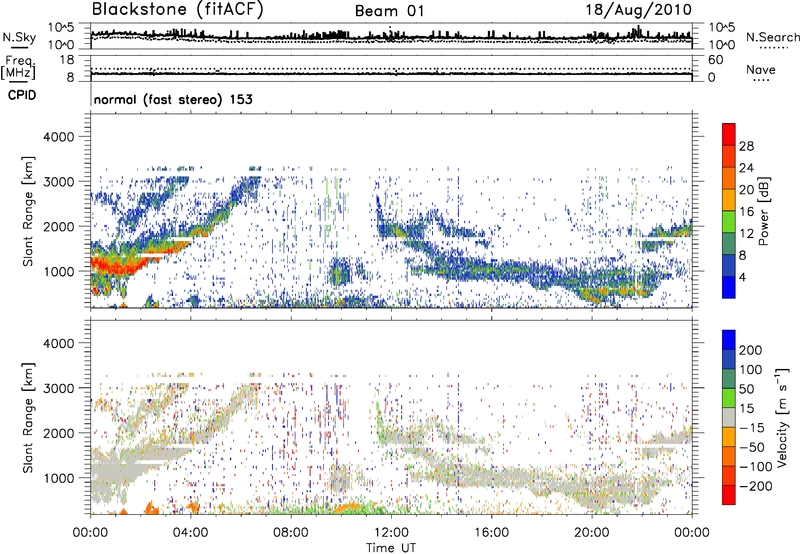
Task: Click the '4' value on power colorbar
Action: [x=742, y=277]
